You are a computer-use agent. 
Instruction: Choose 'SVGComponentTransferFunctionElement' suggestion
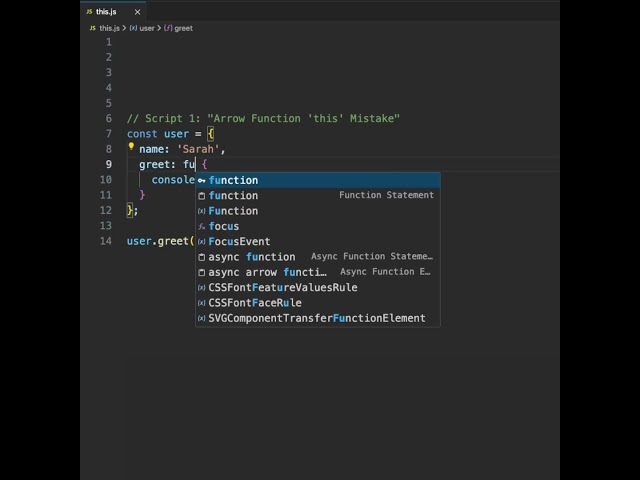[x=318, y=318]
